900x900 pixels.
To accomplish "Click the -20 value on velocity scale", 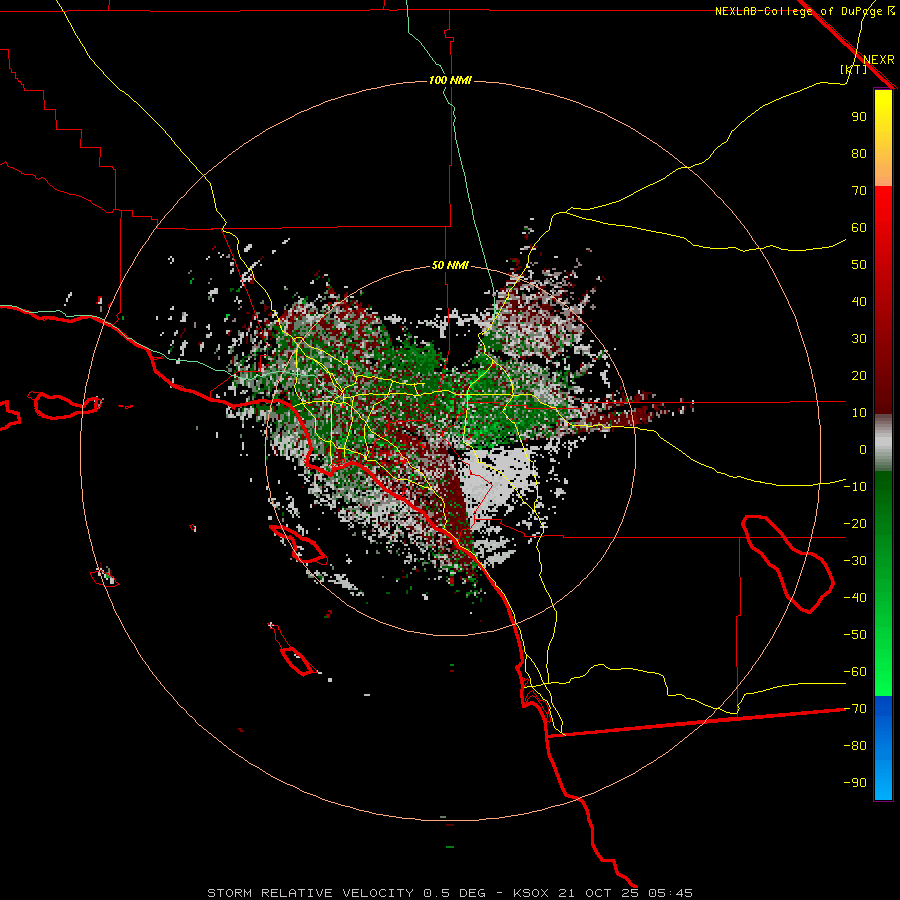I will [855, 523].
